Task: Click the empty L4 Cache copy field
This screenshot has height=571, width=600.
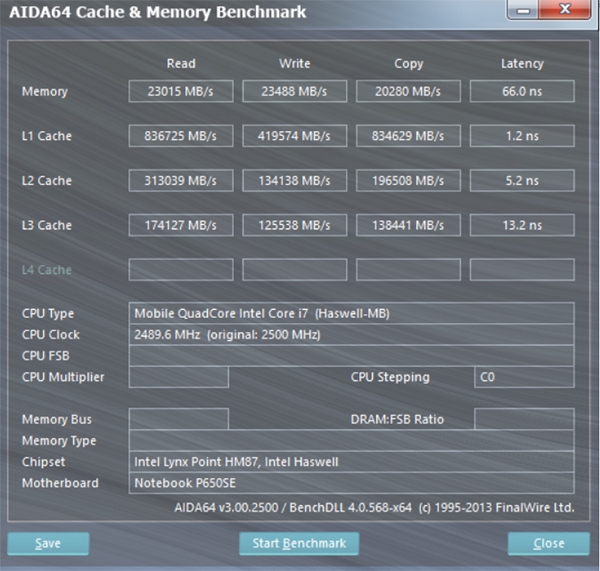Action: (408, 269)
